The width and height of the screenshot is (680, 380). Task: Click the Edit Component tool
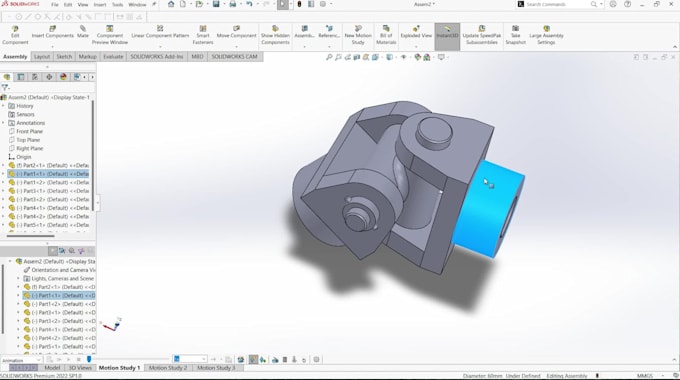tap(15, 35)
